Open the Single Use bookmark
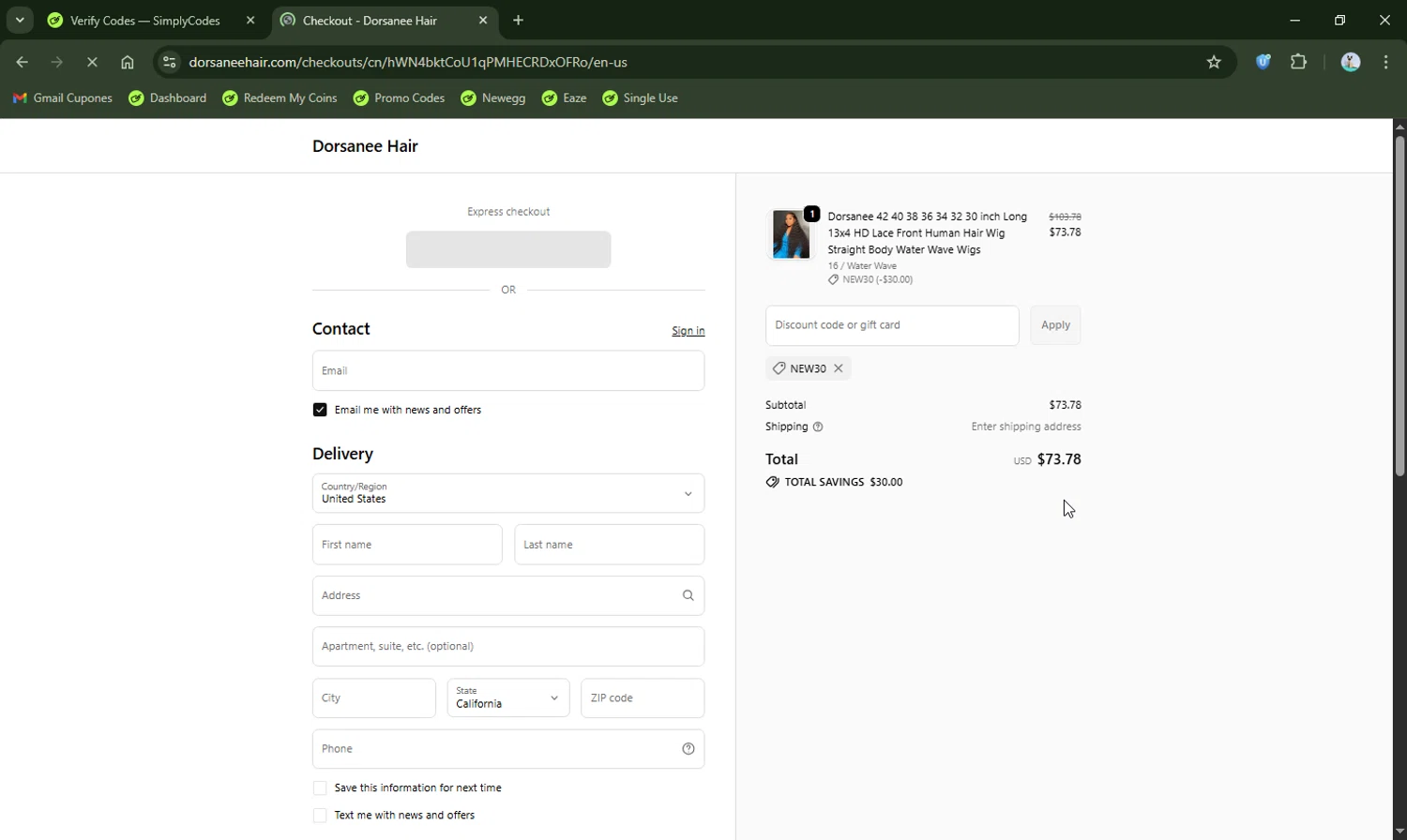 [x=641, y=98]
